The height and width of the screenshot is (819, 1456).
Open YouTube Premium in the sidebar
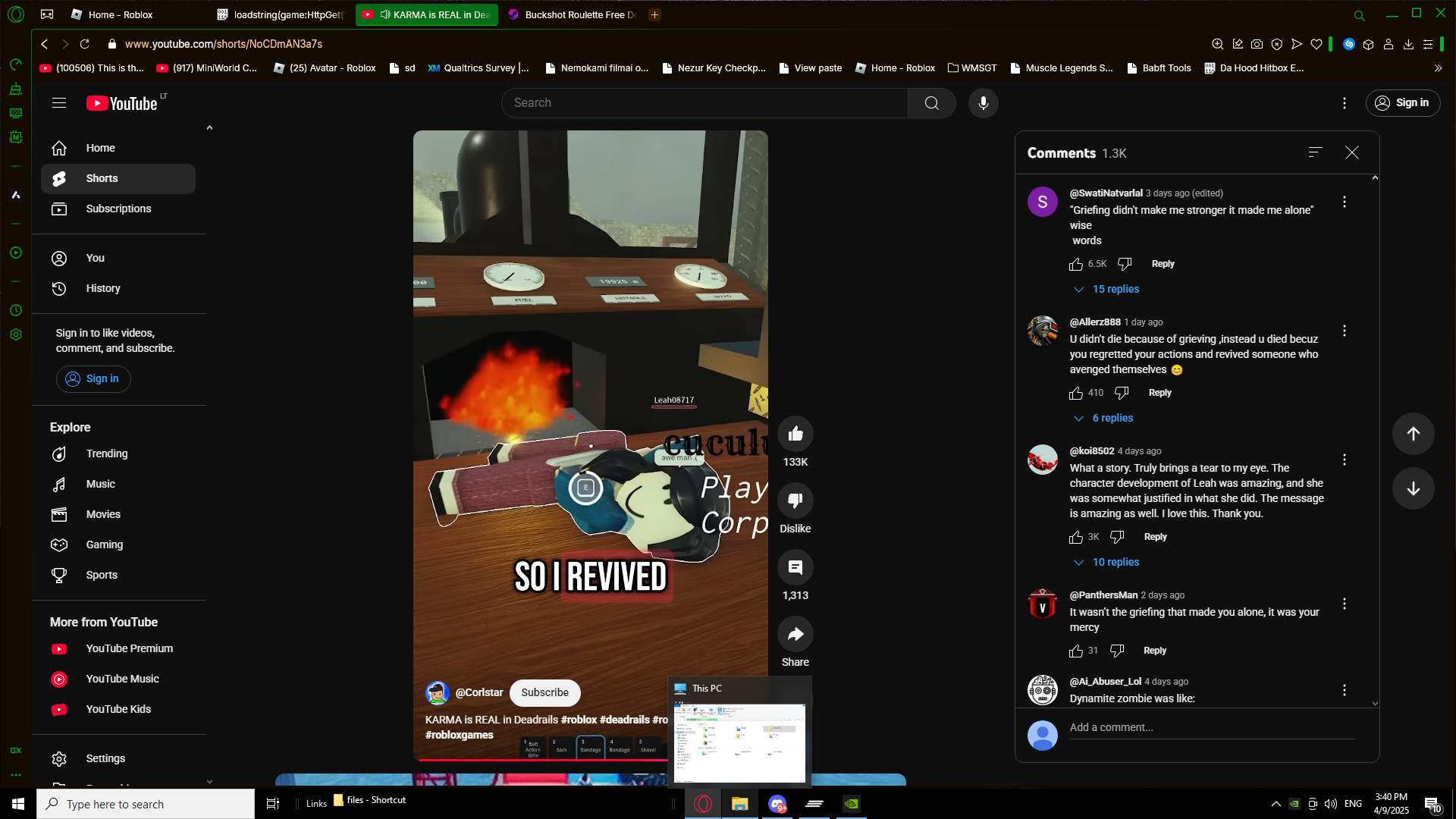[x=118, y=648]
